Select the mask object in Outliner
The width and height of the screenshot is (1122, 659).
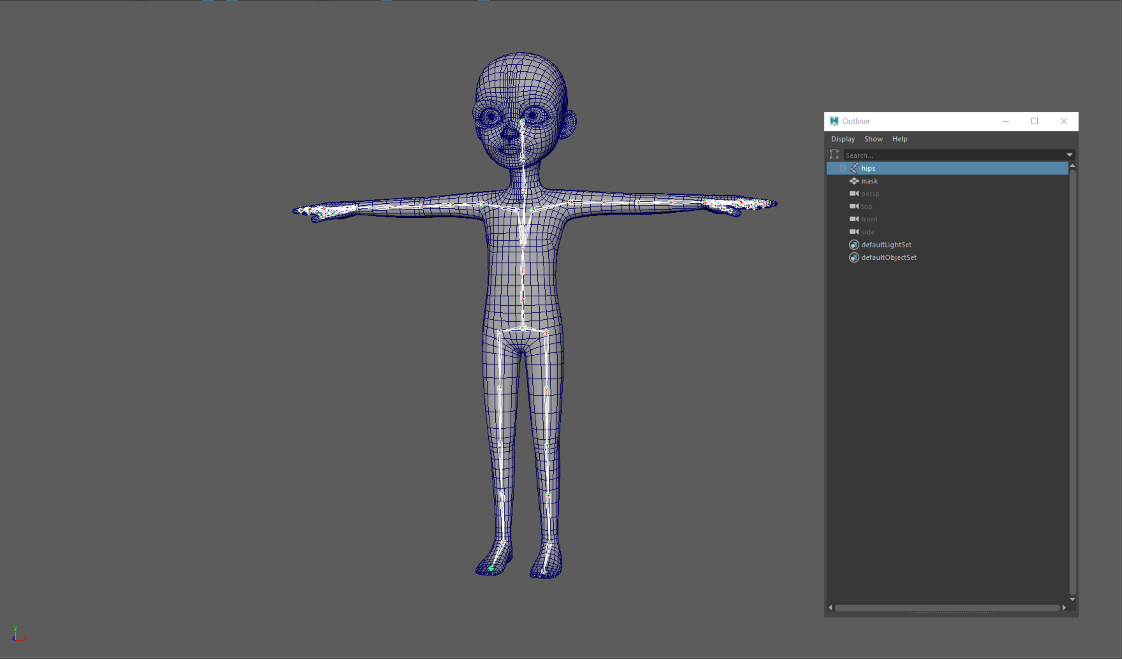[869, 181]
